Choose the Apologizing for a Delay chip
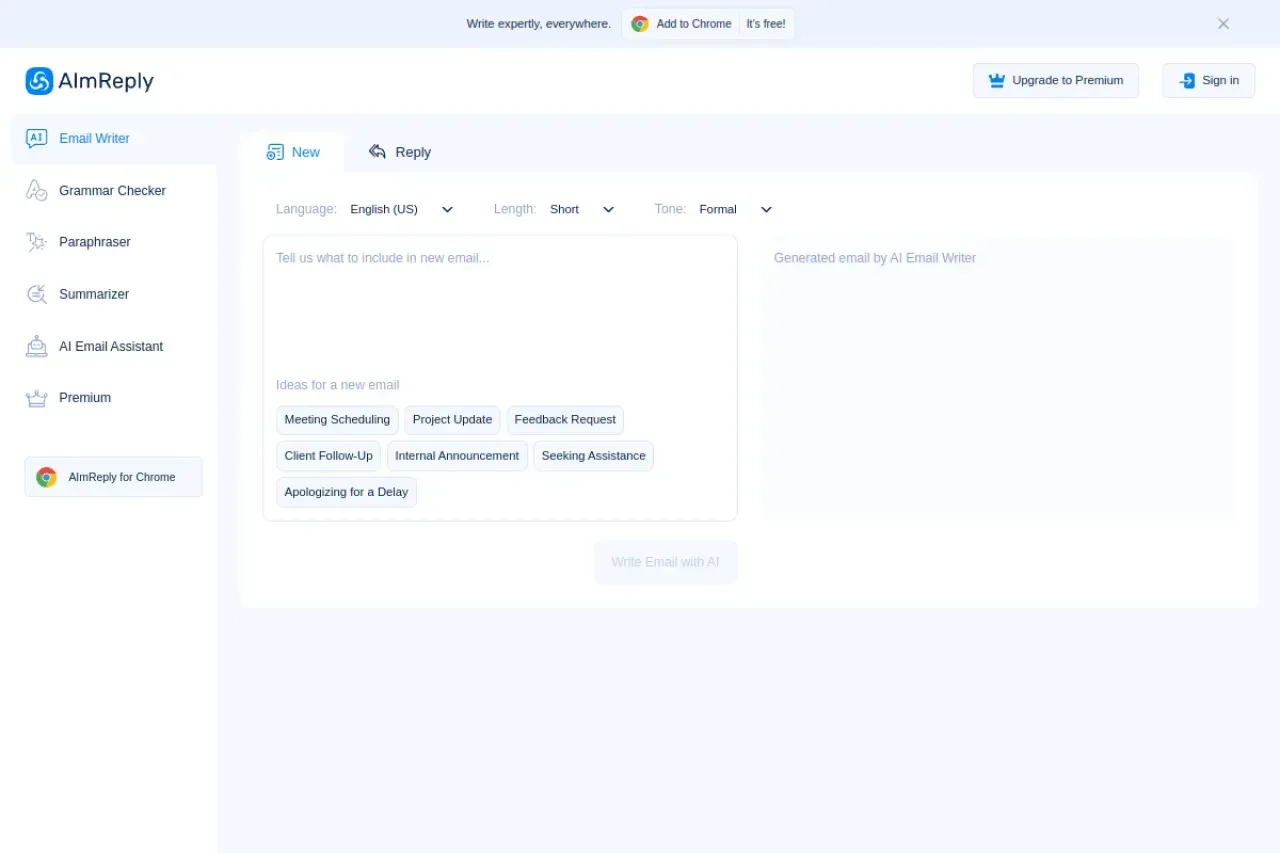Viewport: 1280px width, 853px height. click(x=346, y=492)
